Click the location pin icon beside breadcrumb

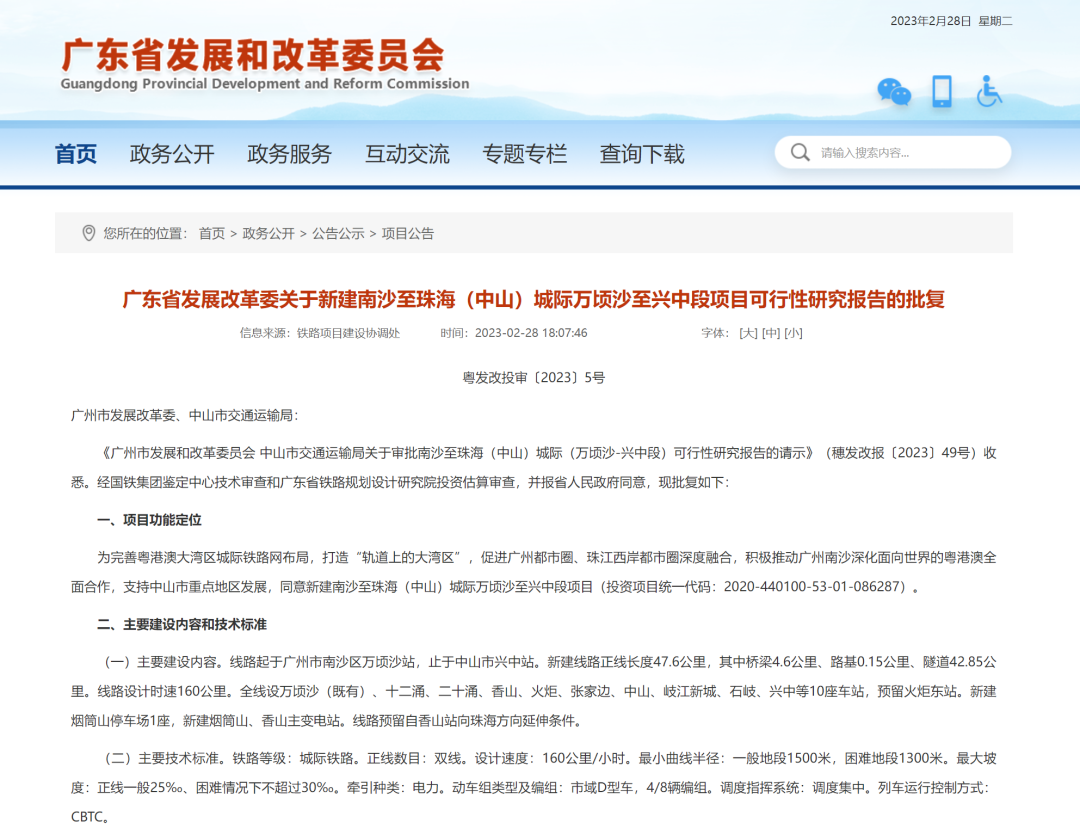pyautogui.click(x=87, y=233)
